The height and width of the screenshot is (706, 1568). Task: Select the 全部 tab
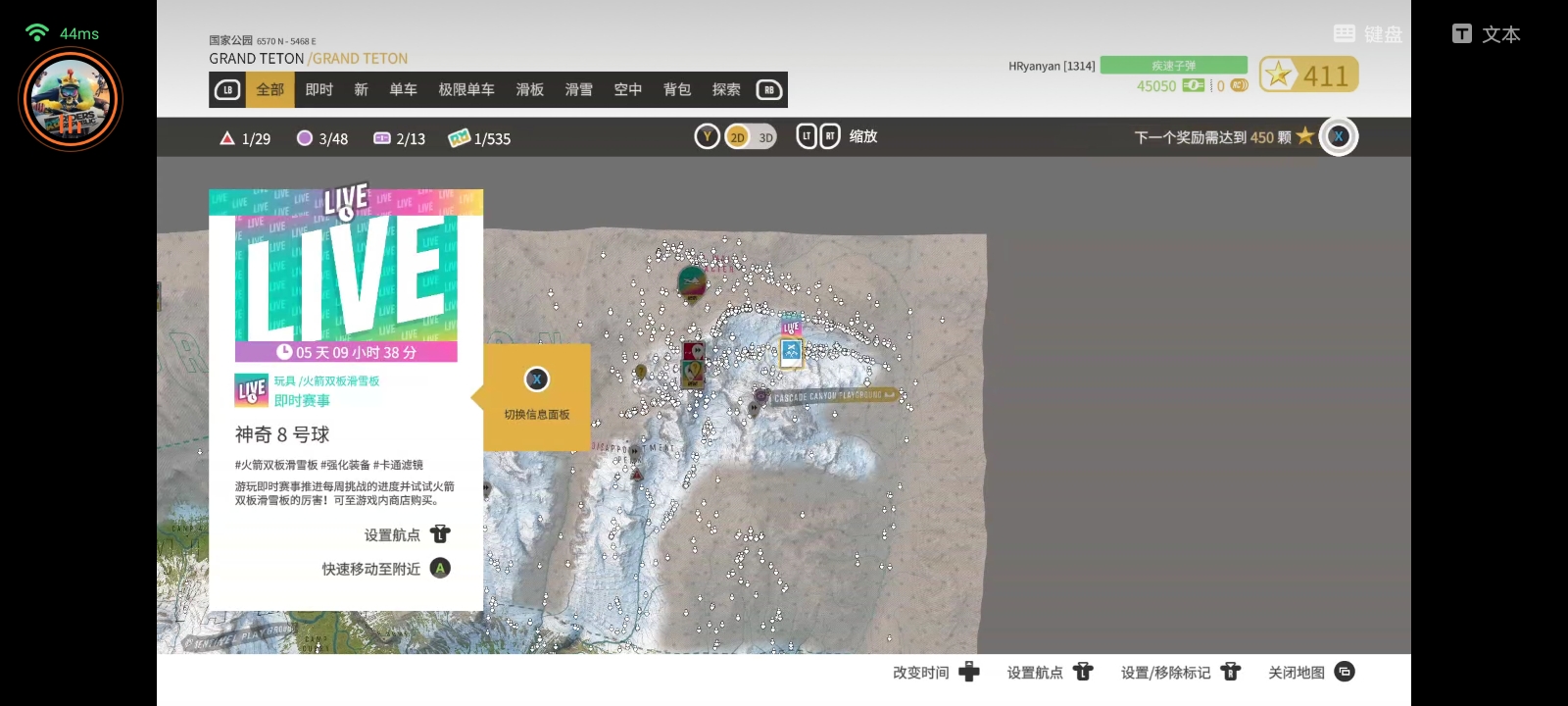(269, 90)
